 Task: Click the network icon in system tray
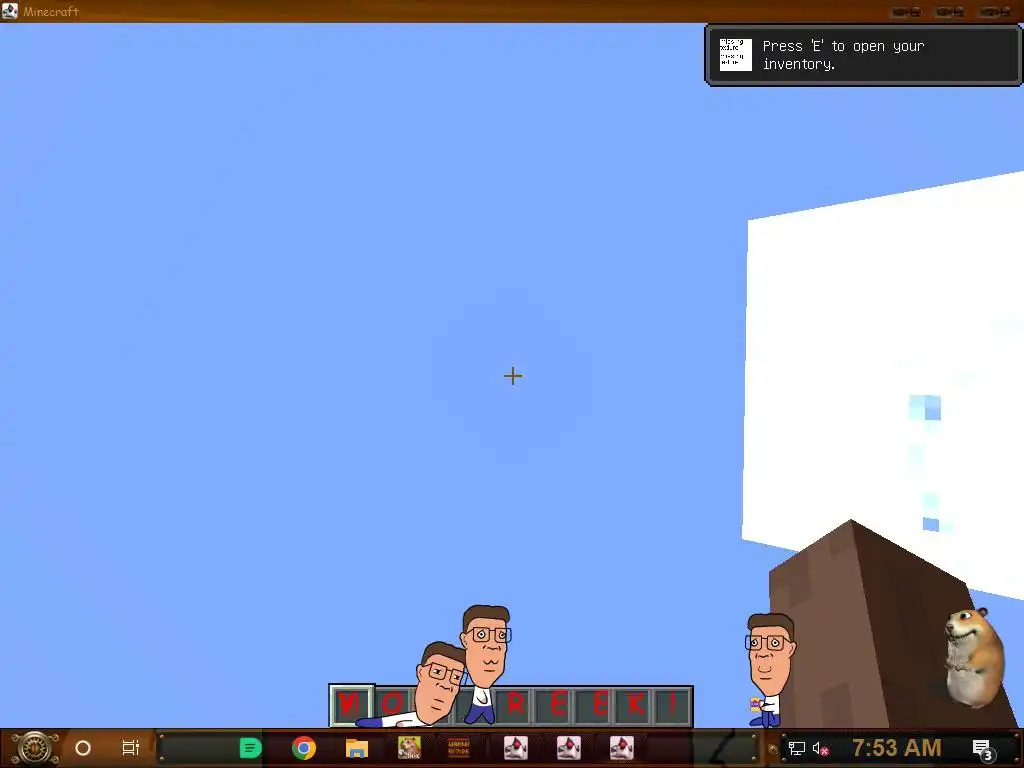point(796,748)
